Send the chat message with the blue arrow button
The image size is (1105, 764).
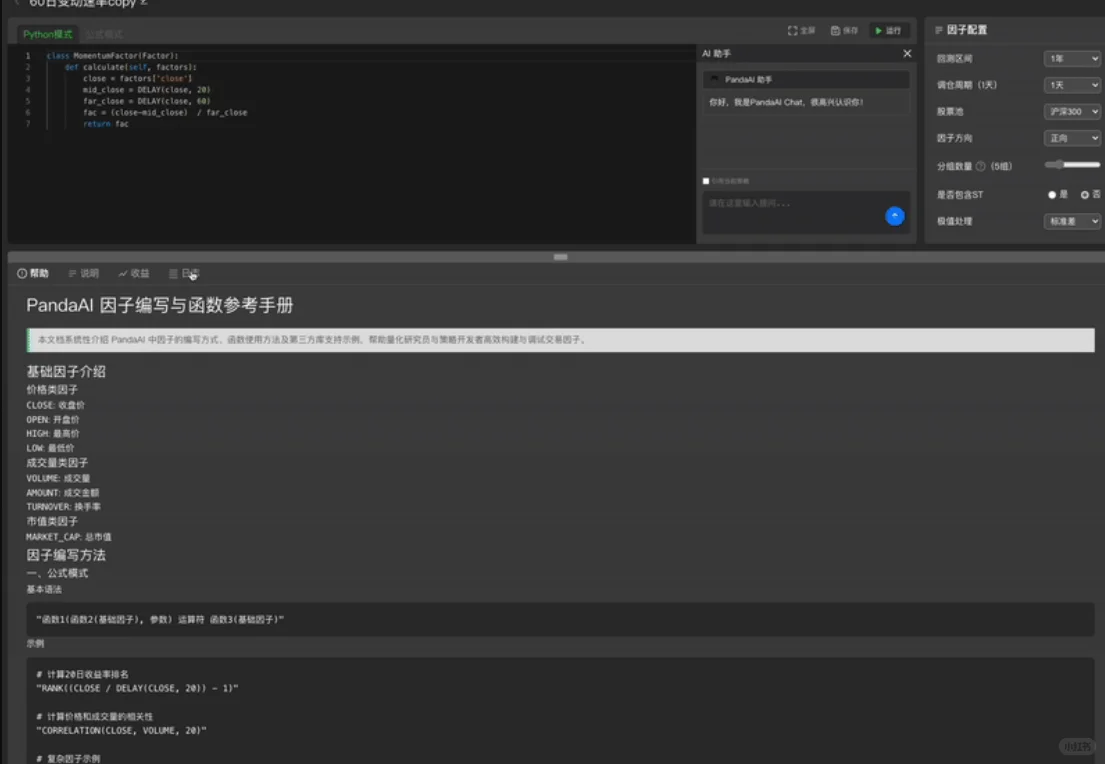[894, 216]
